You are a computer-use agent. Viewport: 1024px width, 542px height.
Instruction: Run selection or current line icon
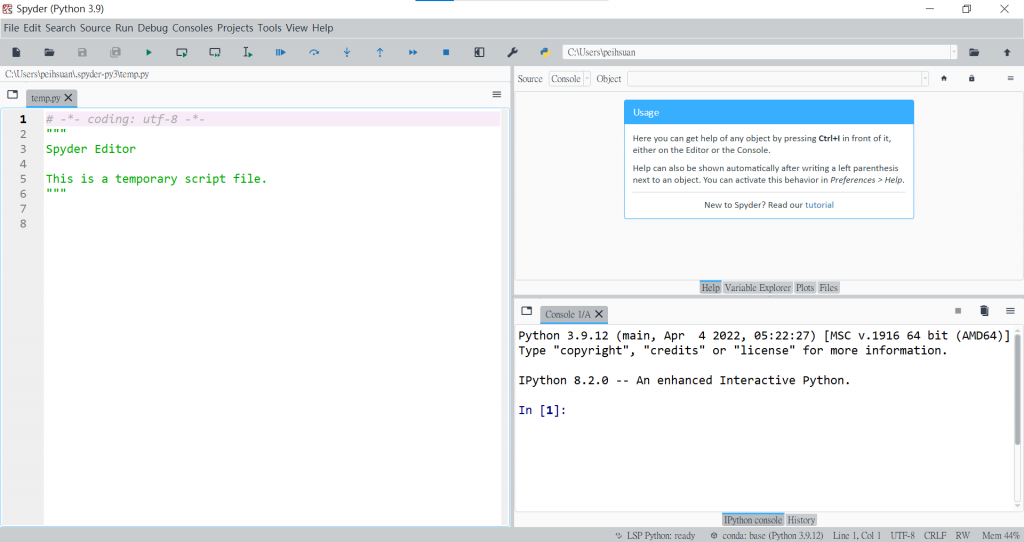pos(248,52)
